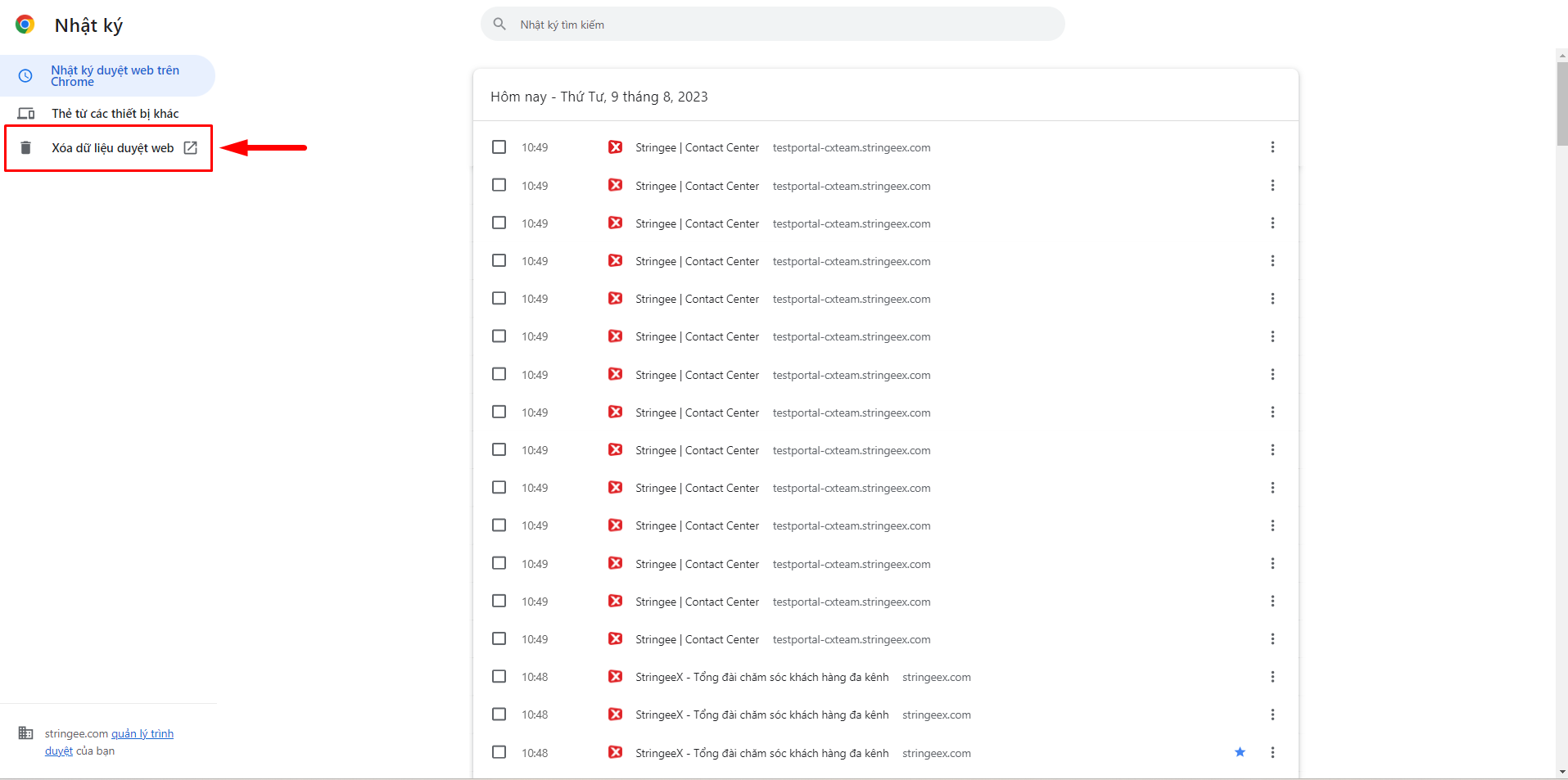Click the building icon next to stringee.com notice
Viewport: 1568px width, 780px height.
pos(26,733)
